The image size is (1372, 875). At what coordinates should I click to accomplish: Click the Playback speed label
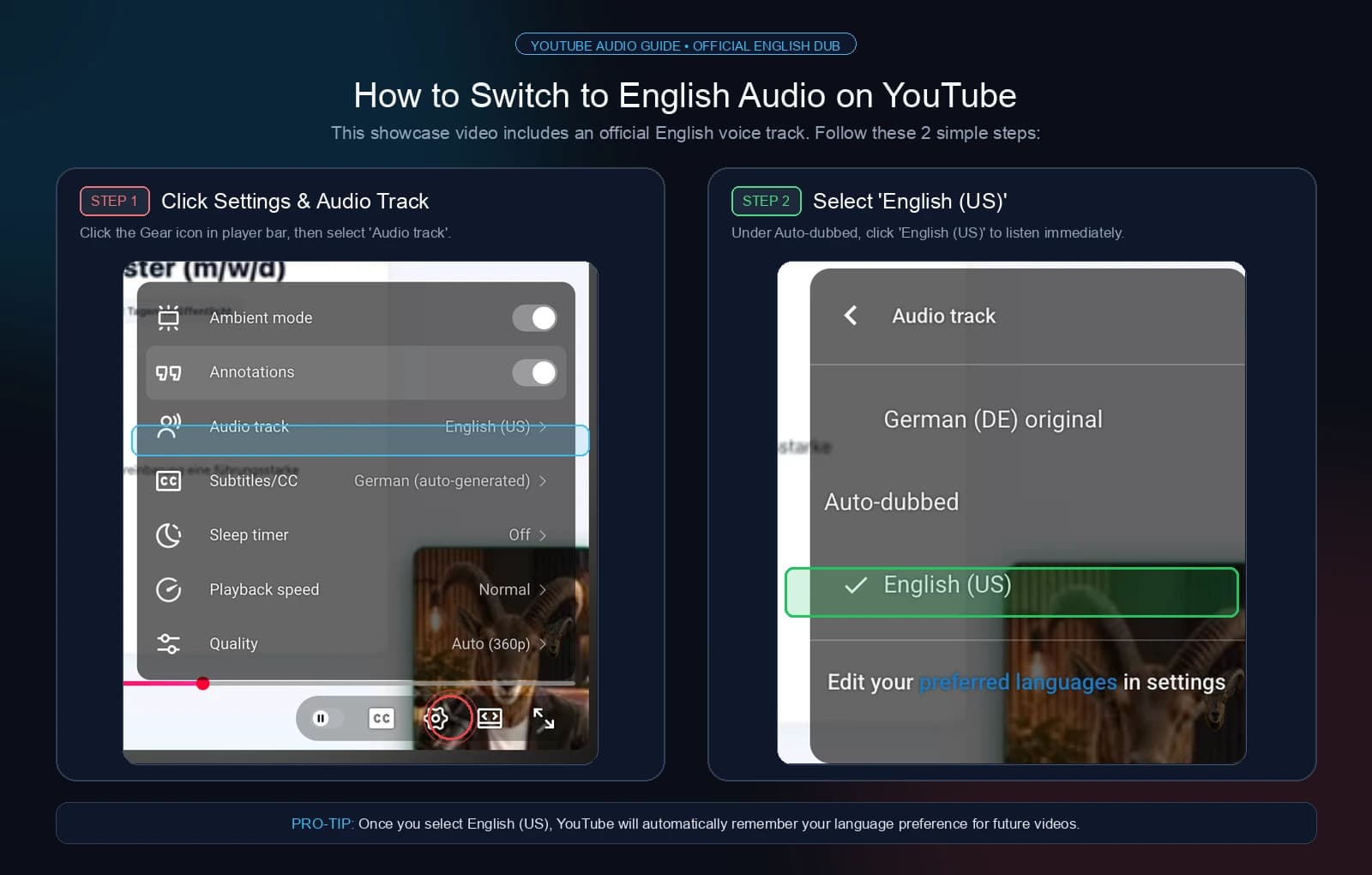(x=264, y=590)
